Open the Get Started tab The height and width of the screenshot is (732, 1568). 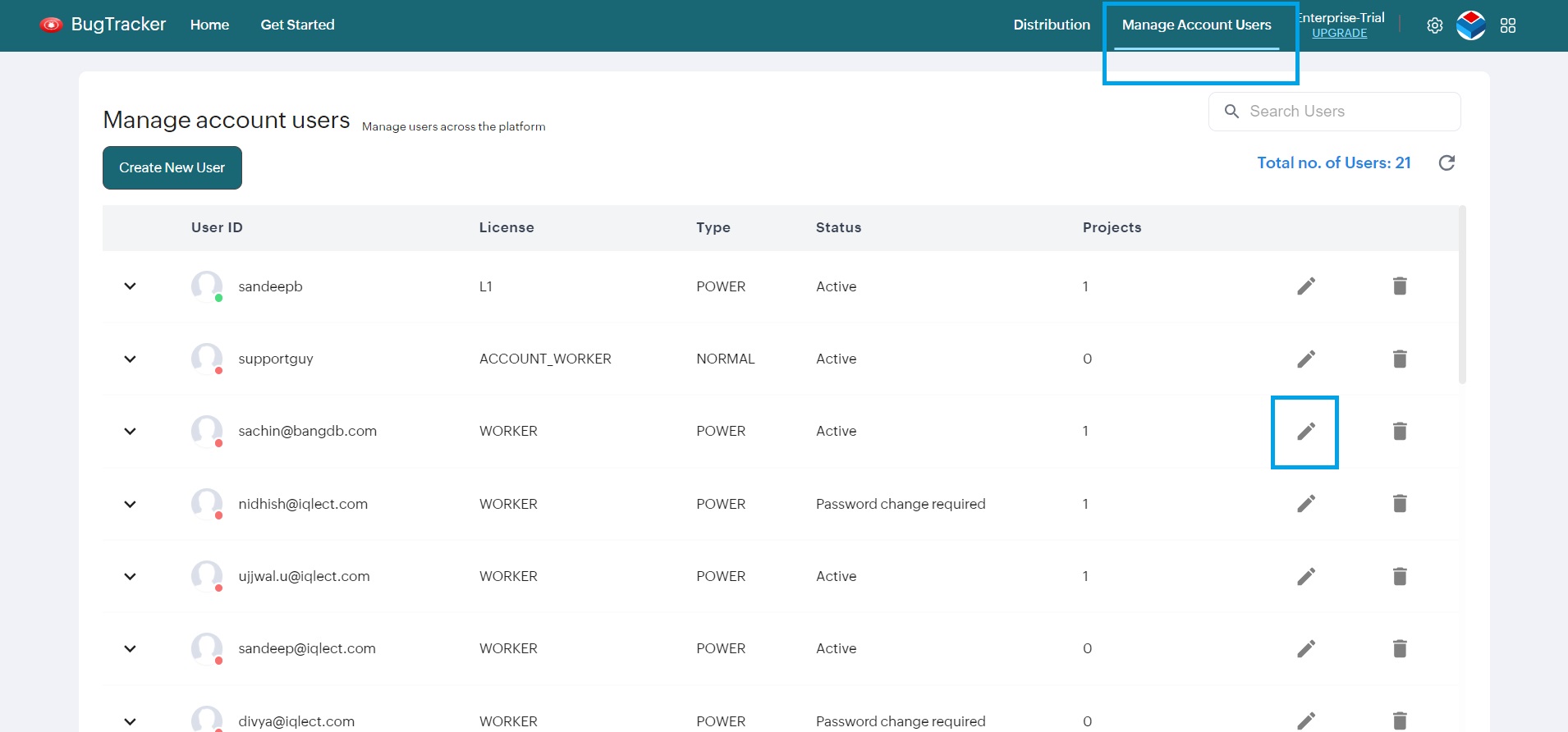297,25
